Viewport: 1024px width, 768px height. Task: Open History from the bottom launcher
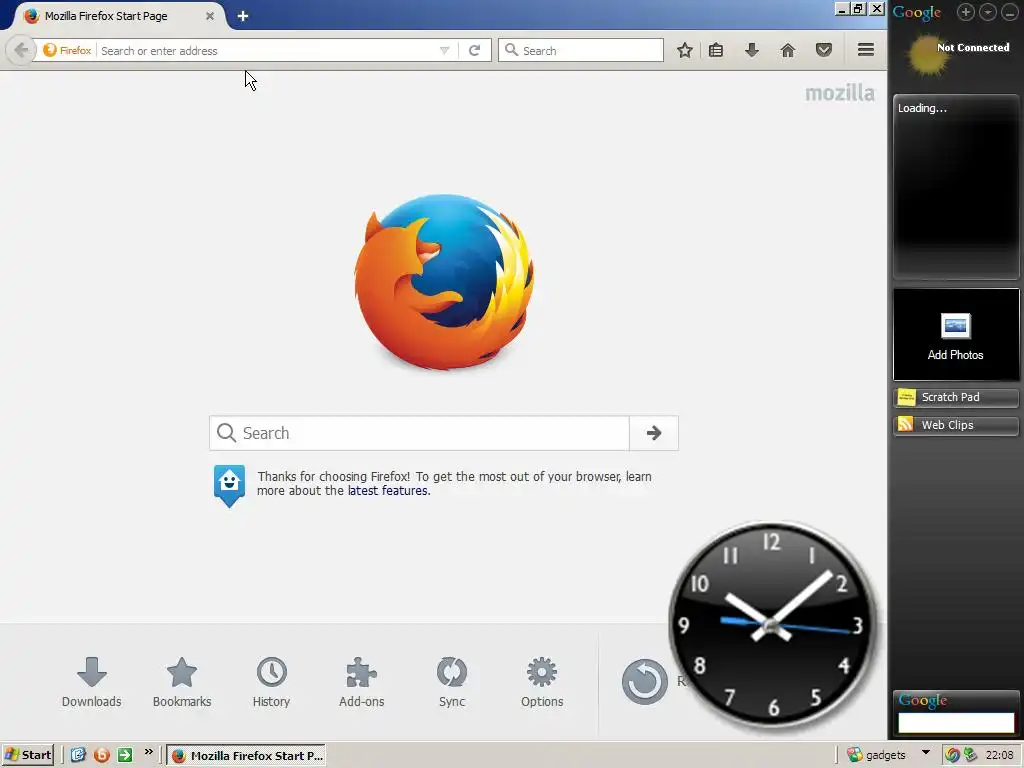click(x=271, y=682)
